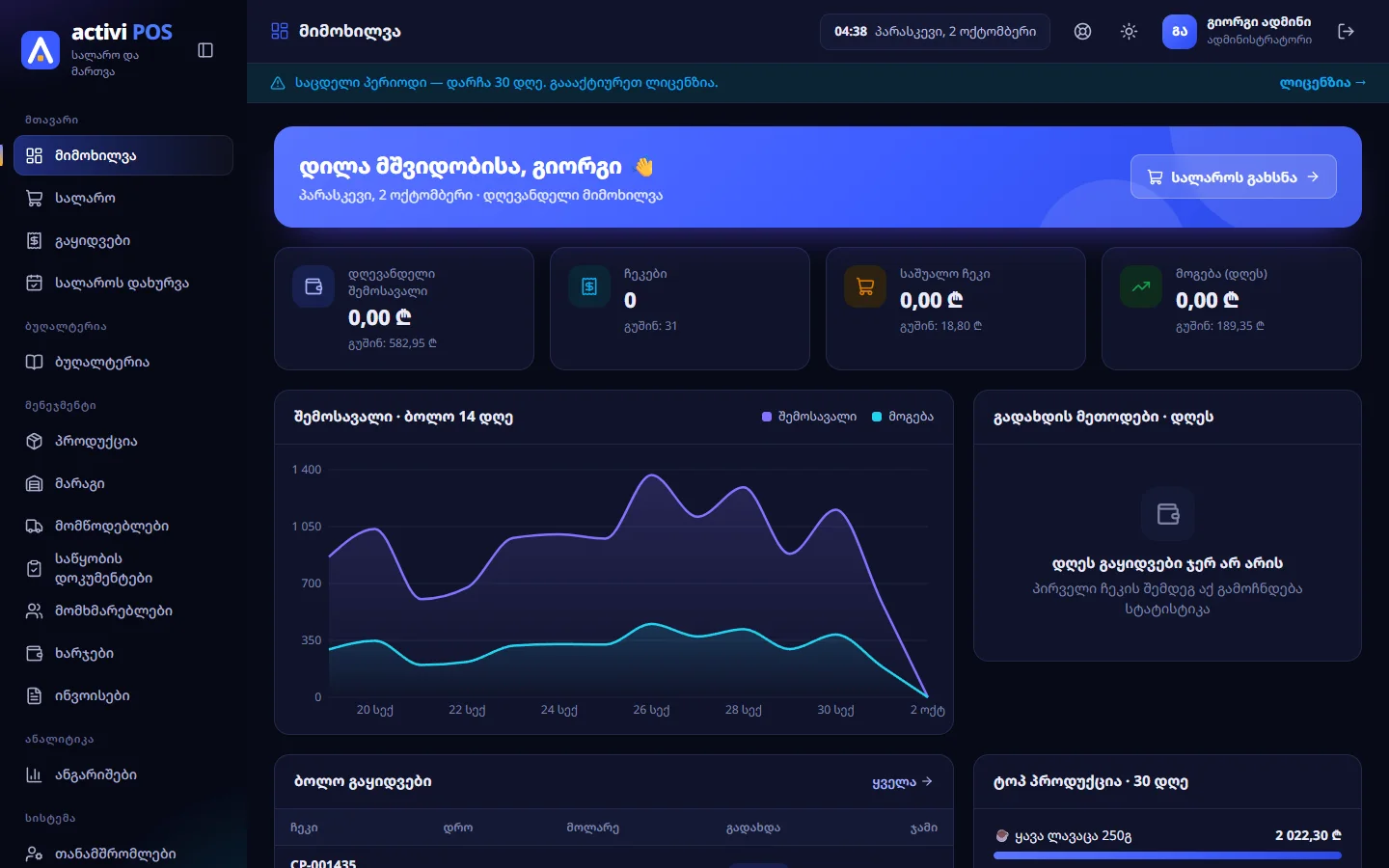Open პროდუქცია box icon
Image resolution: width=1389 pixels, height=868 pixels.
(34, 441)
